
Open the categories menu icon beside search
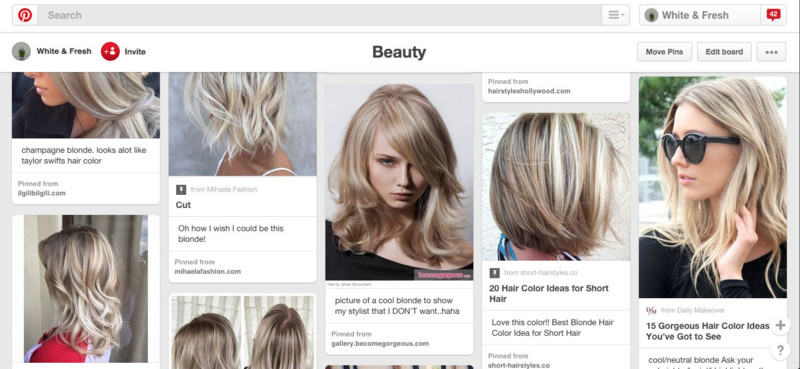(616, 15)
